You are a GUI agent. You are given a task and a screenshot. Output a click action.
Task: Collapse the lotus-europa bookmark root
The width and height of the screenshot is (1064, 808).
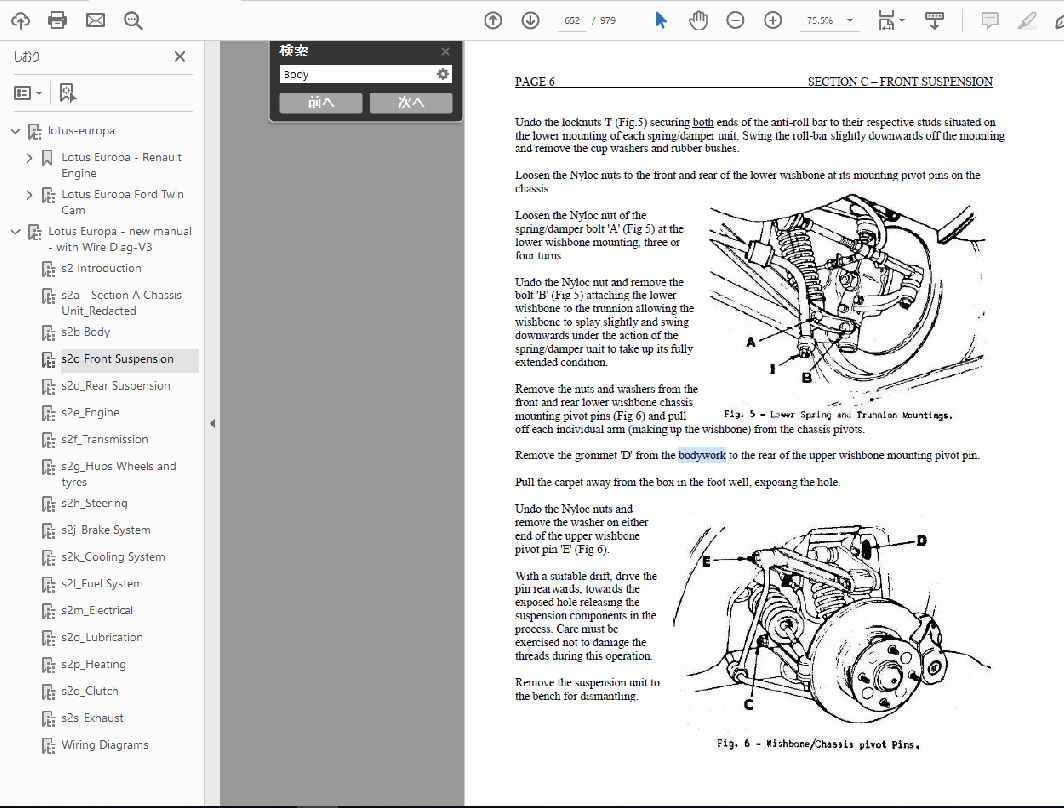(16, 131)
